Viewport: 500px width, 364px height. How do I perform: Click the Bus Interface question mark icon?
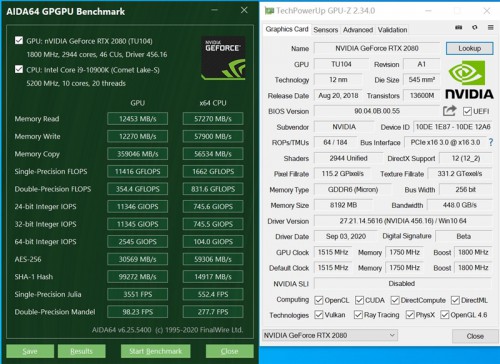pos(491,143)
